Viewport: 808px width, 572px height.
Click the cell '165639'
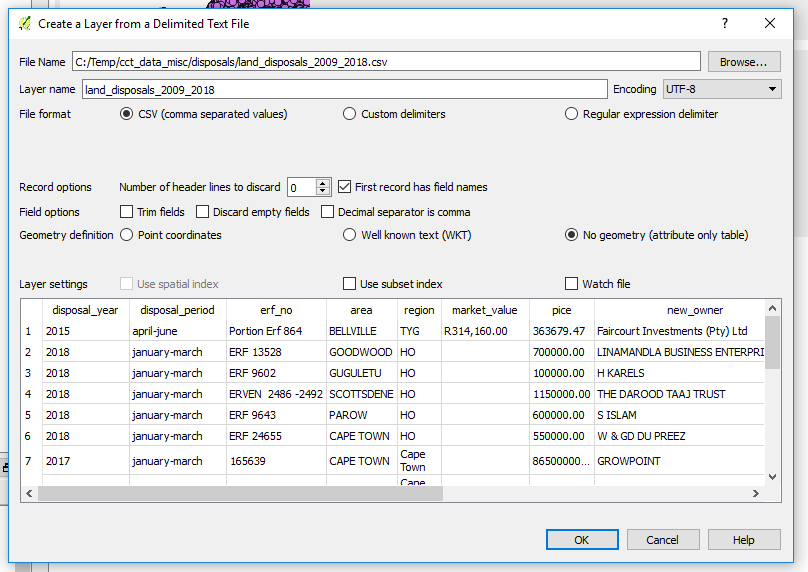click(276, 461)
